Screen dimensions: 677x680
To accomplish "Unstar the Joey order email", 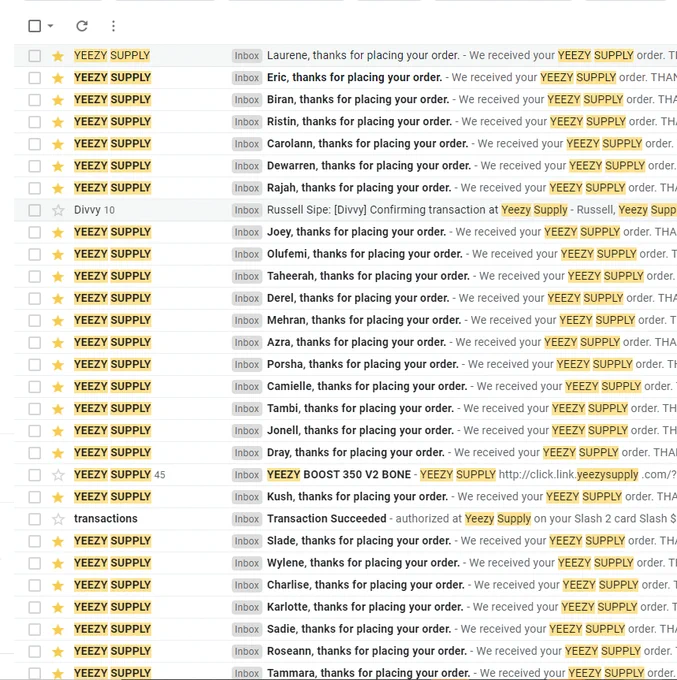I will (58, 232).
